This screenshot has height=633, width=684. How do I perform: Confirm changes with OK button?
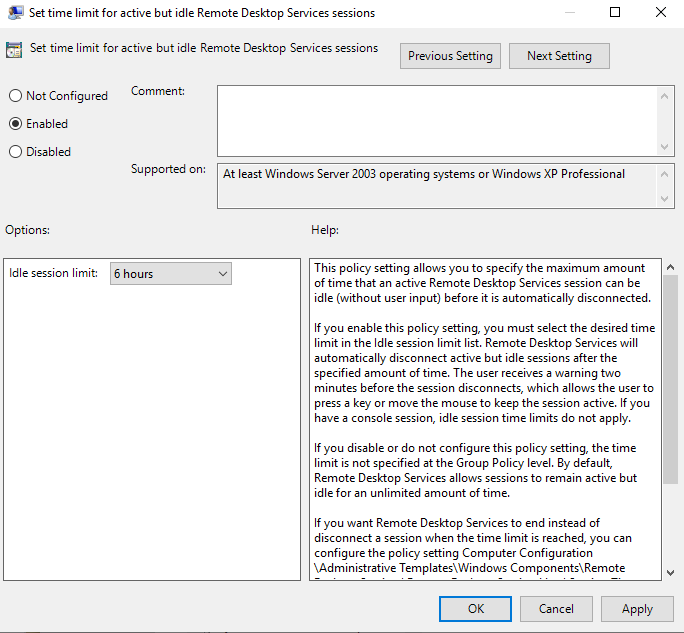click(476, 608)
